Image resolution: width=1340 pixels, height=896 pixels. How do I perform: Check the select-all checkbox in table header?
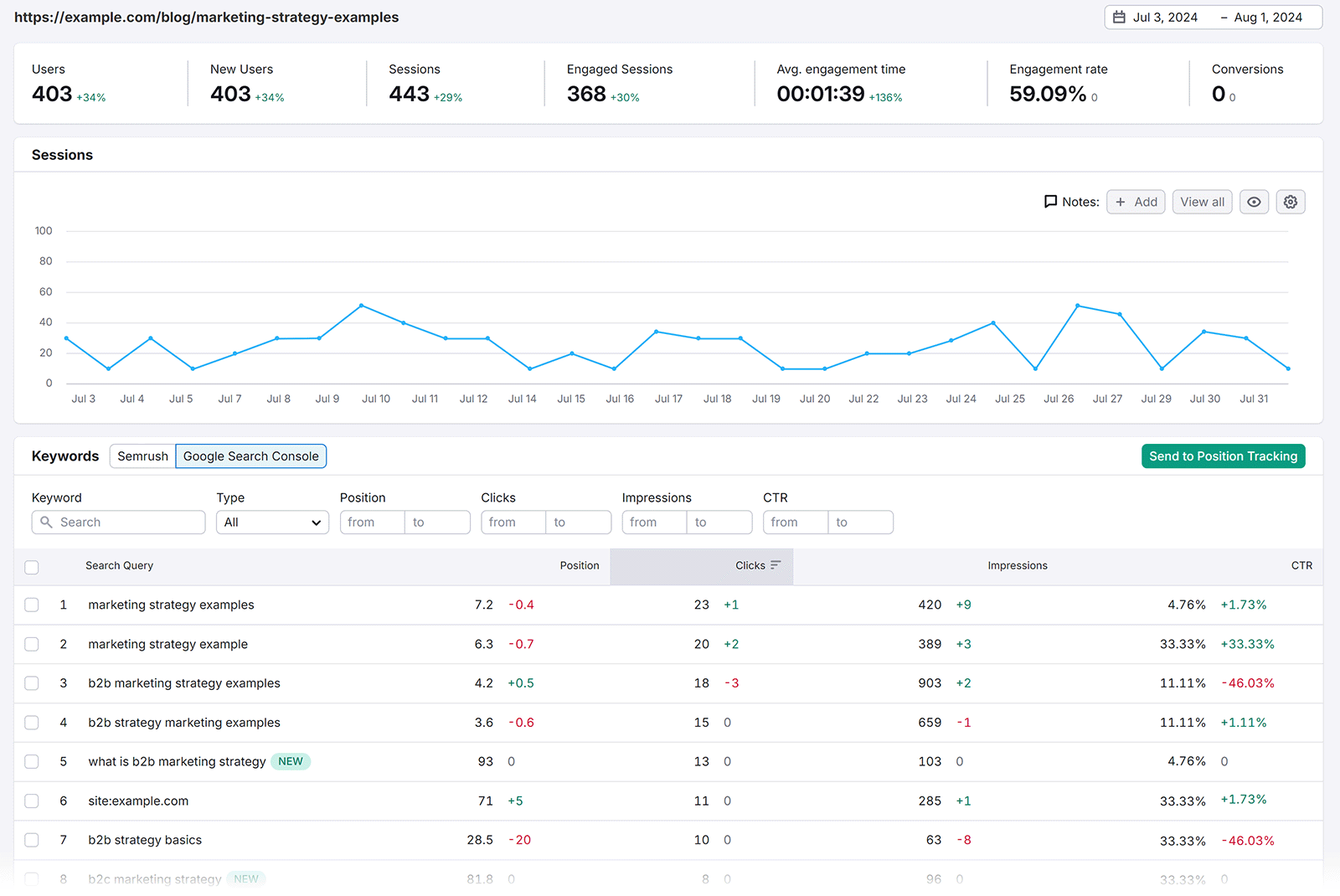(x=32, y=567)
